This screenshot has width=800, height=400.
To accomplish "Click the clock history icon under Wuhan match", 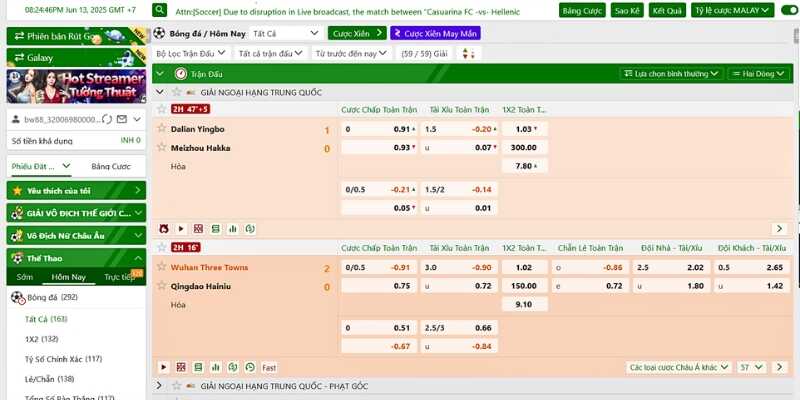I will 249,367.
